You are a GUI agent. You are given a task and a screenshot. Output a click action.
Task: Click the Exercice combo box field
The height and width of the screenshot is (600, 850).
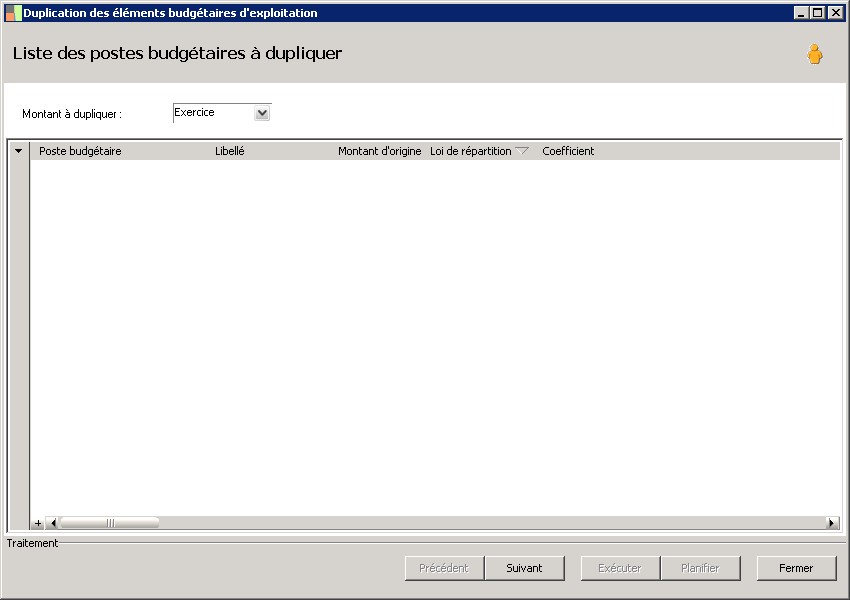click(x=222, y=113)
